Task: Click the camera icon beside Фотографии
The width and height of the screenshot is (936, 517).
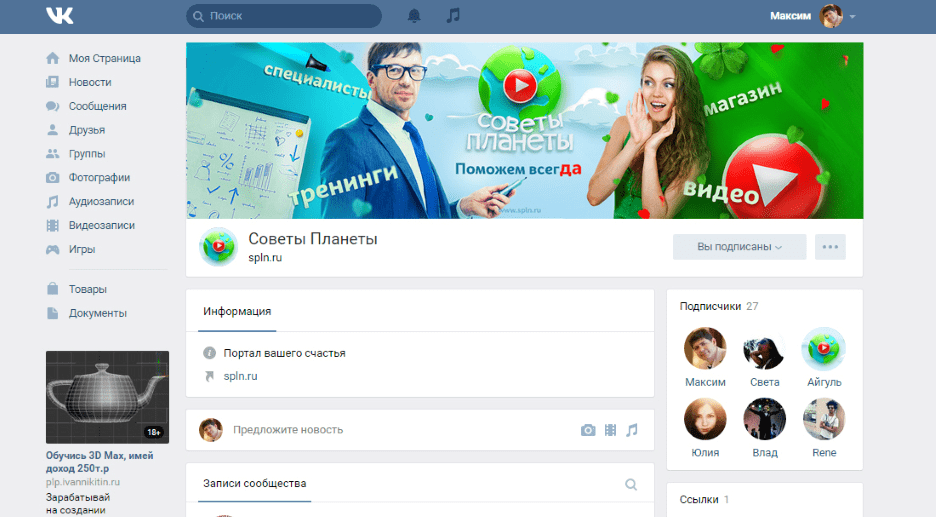Action: coord(53,177)
